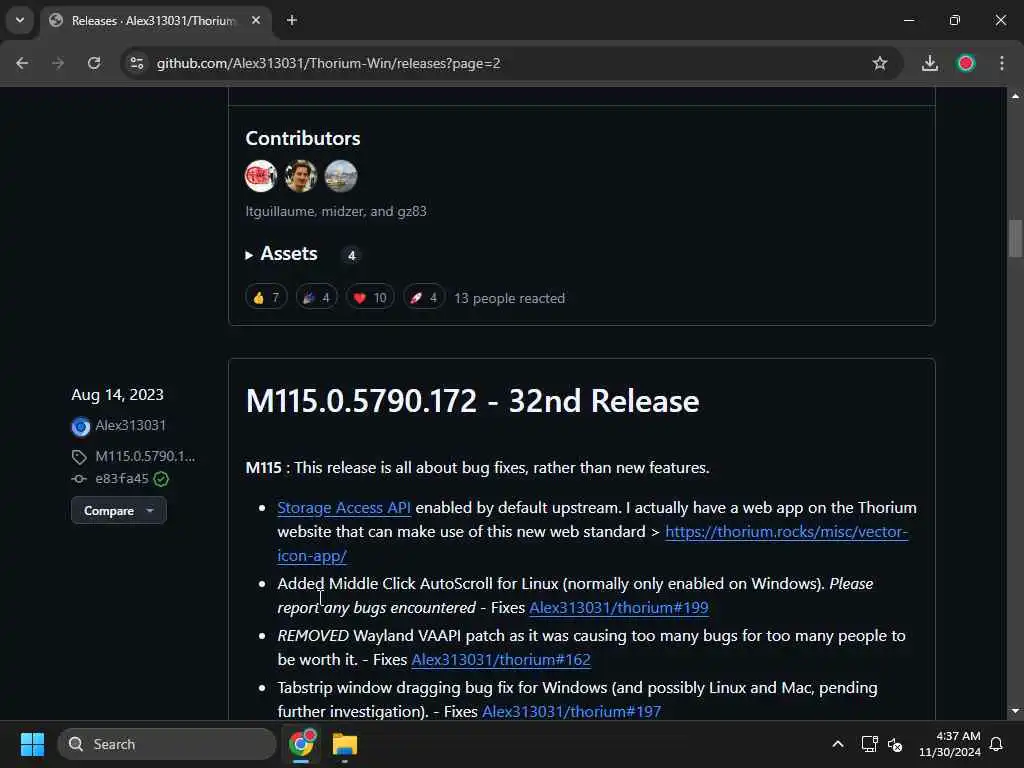Open the browser downloads icon
Screen dimensions: 1024x768
coord(930,63)
